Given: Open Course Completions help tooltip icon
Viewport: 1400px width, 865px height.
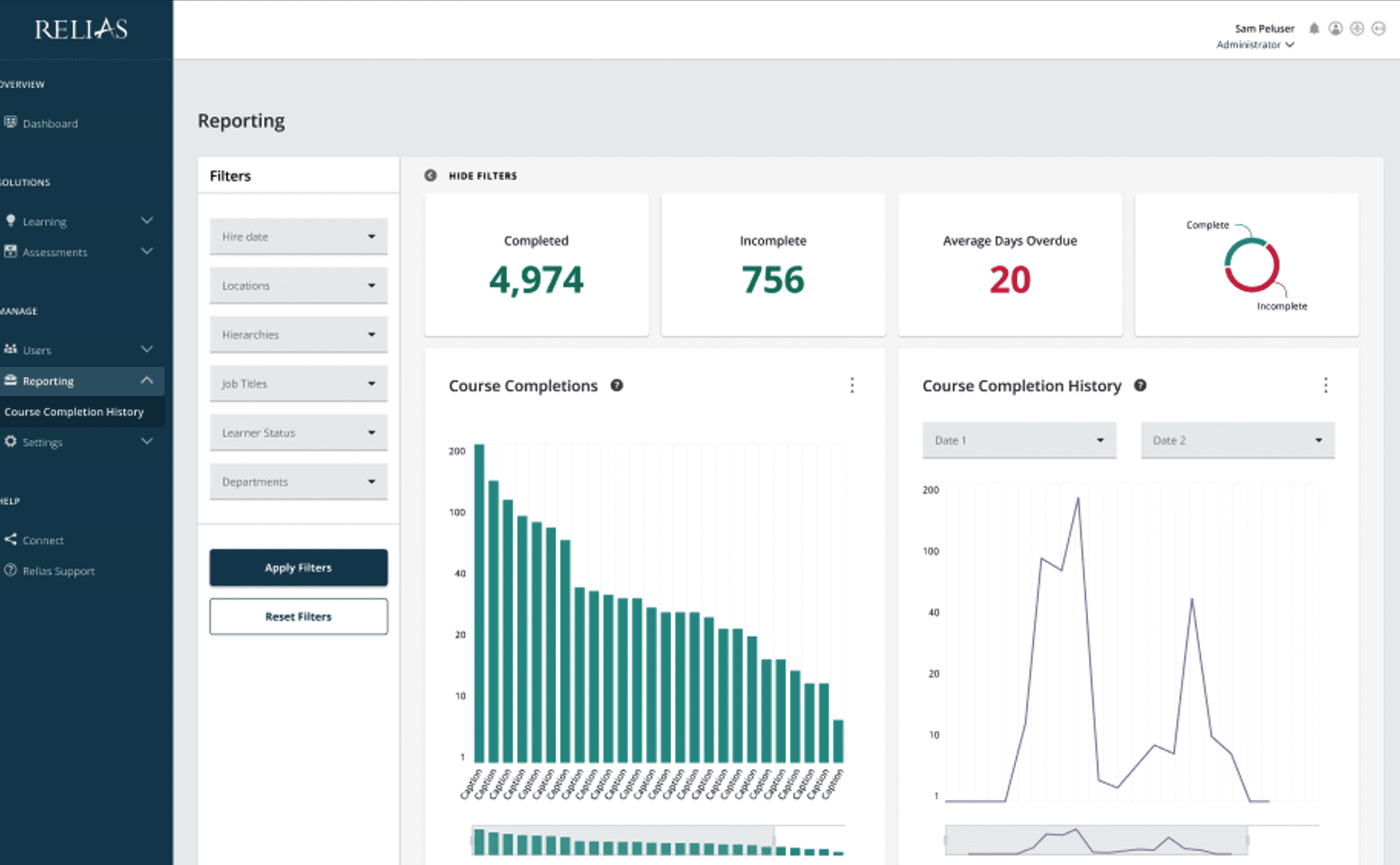Looking at the screenshot, I should (617, 385).
